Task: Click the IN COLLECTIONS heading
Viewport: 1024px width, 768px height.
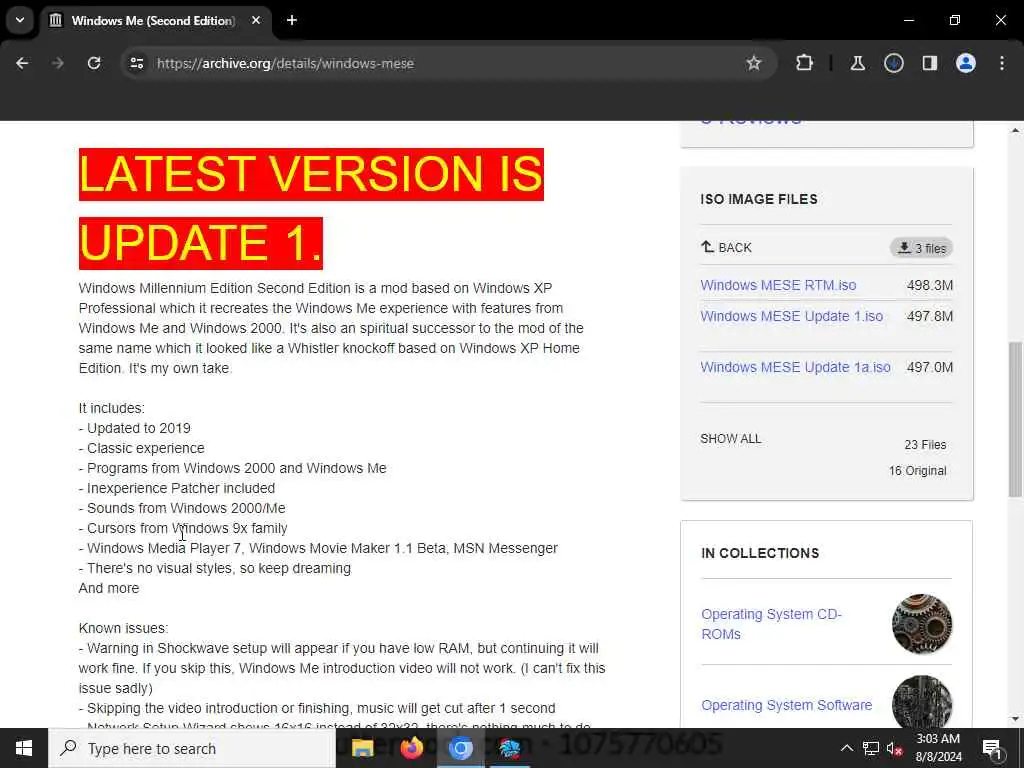Action: tap(760, 553)
